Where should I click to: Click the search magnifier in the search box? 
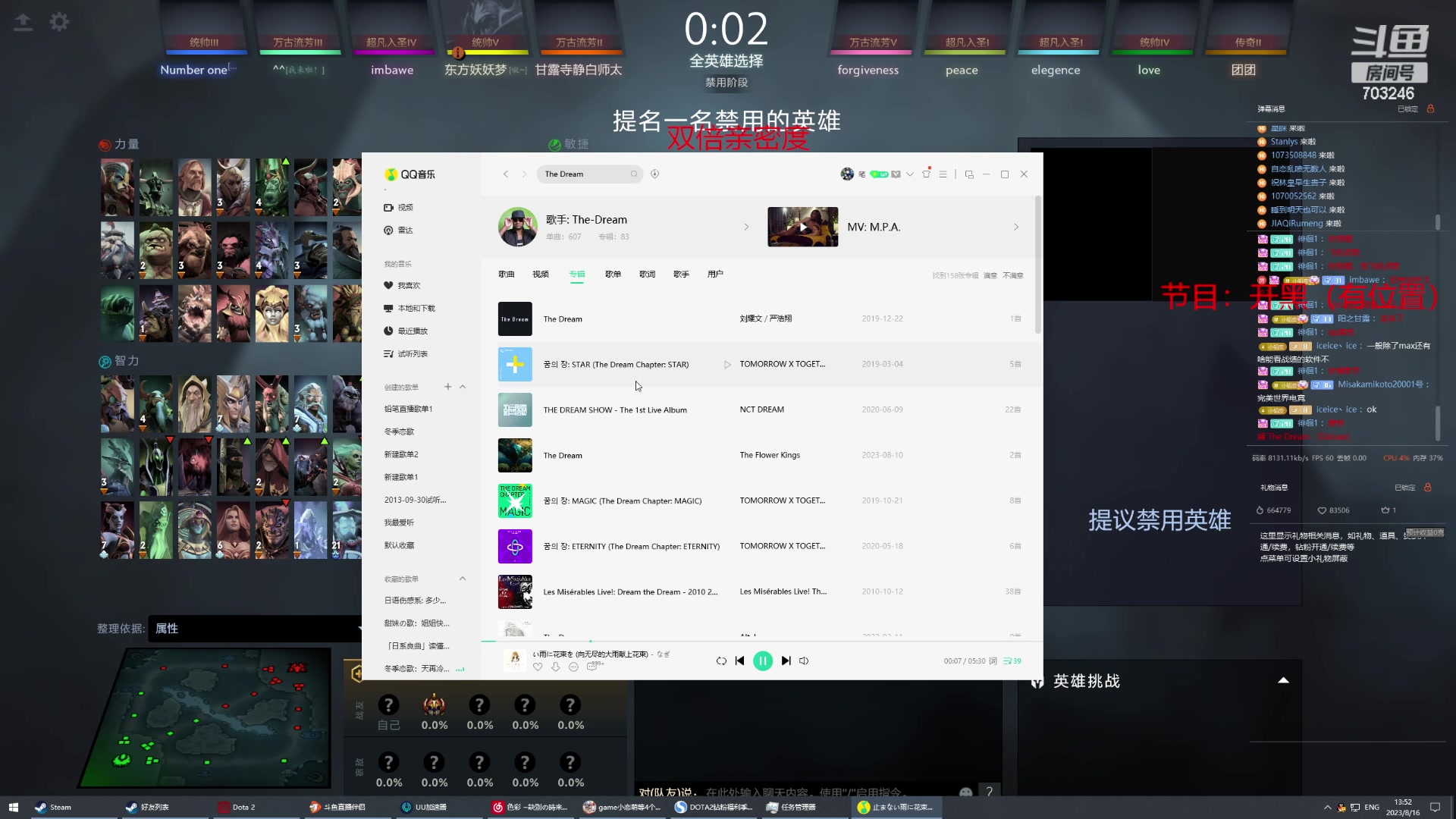(634, 174)
